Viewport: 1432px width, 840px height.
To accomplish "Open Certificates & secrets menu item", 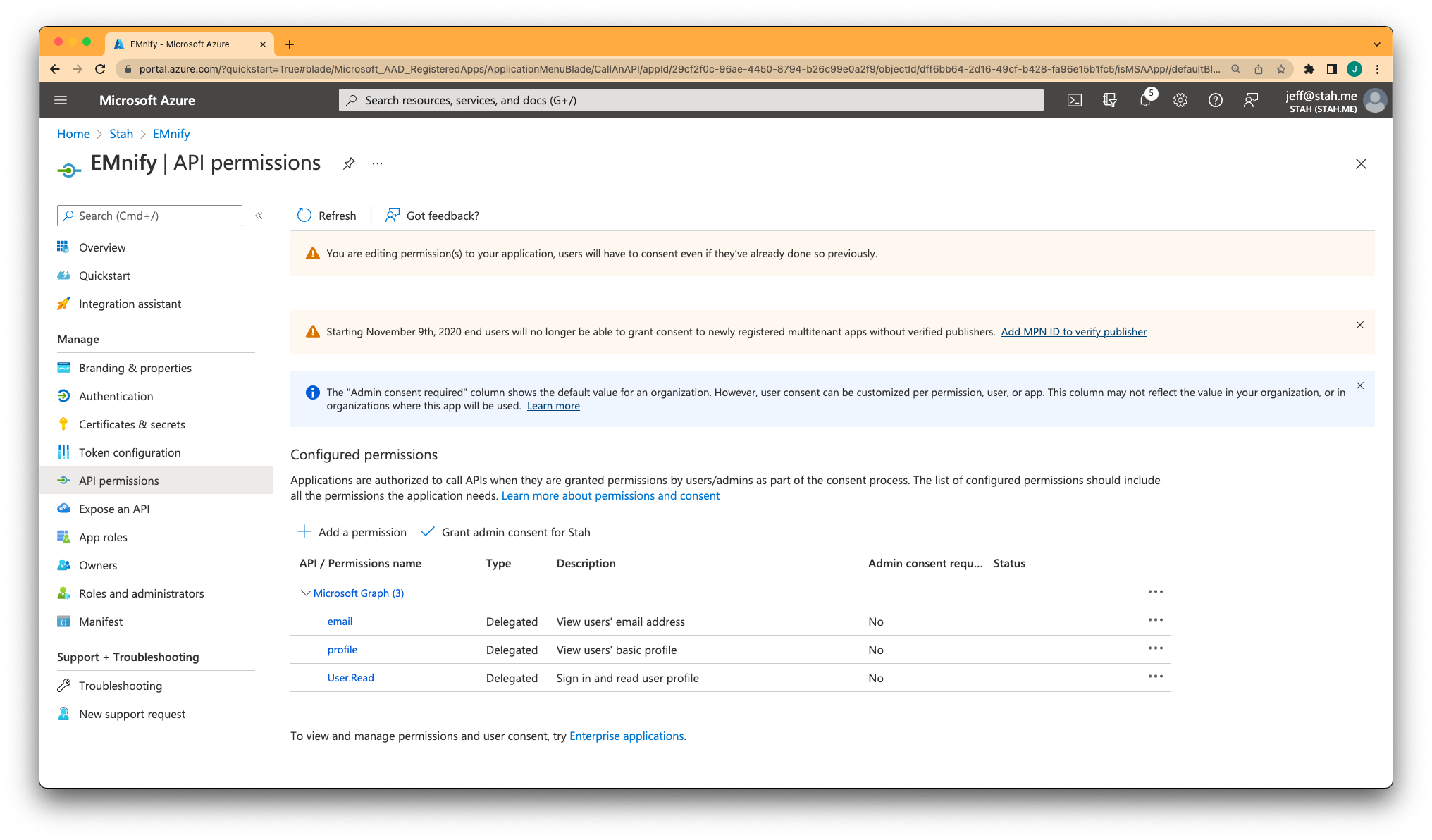I will click(132, 424).
